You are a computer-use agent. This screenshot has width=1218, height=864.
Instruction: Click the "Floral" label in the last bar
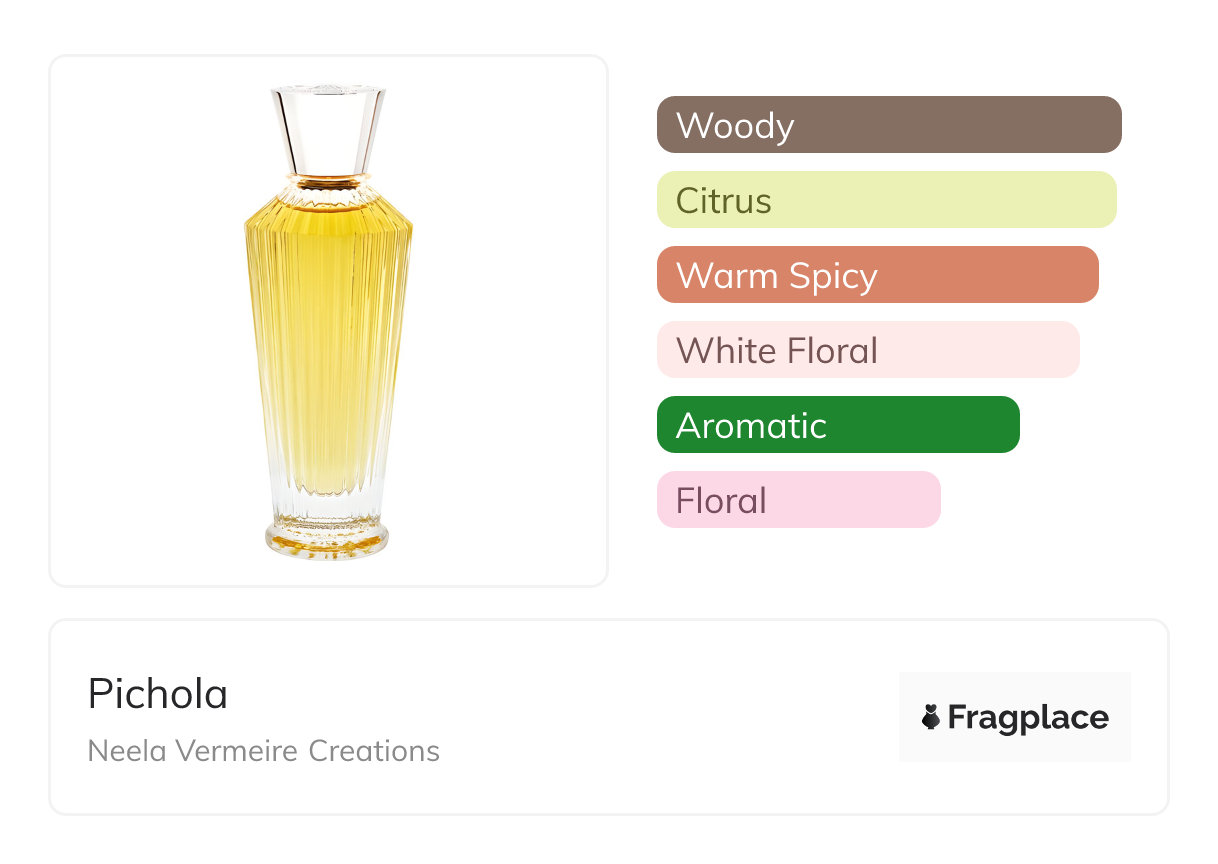click(721, 501)
